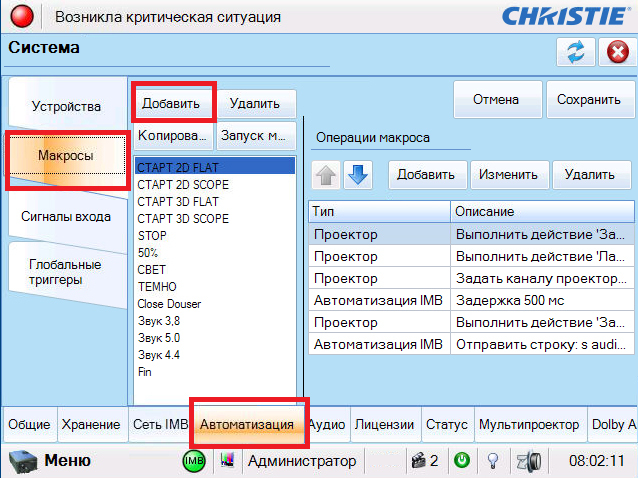Image resolution: width=638 pixels, height=478 pixels.
Task: Click Изменить to edit the operation
Action: pyautogui.click(x=508, y=175)
